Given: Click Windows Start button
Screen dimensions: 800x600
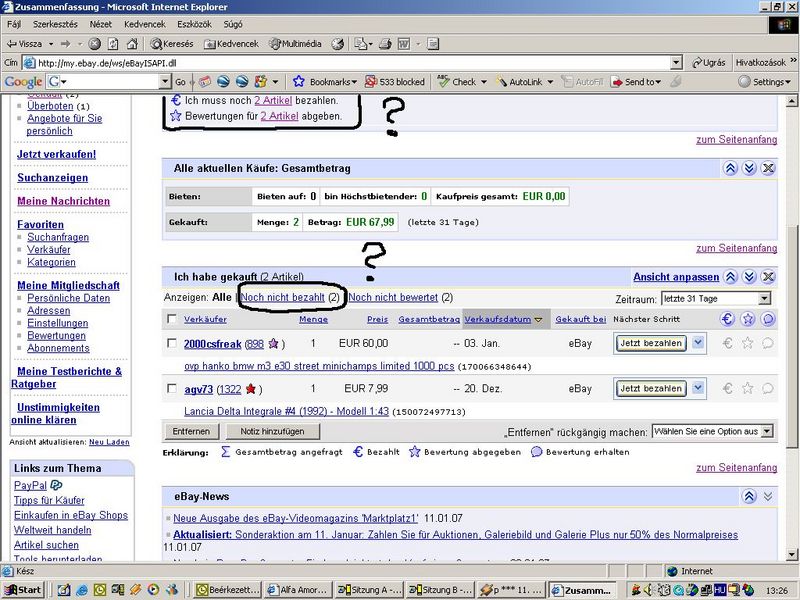Looking at the screenshot, I should (x=23, y=590).
